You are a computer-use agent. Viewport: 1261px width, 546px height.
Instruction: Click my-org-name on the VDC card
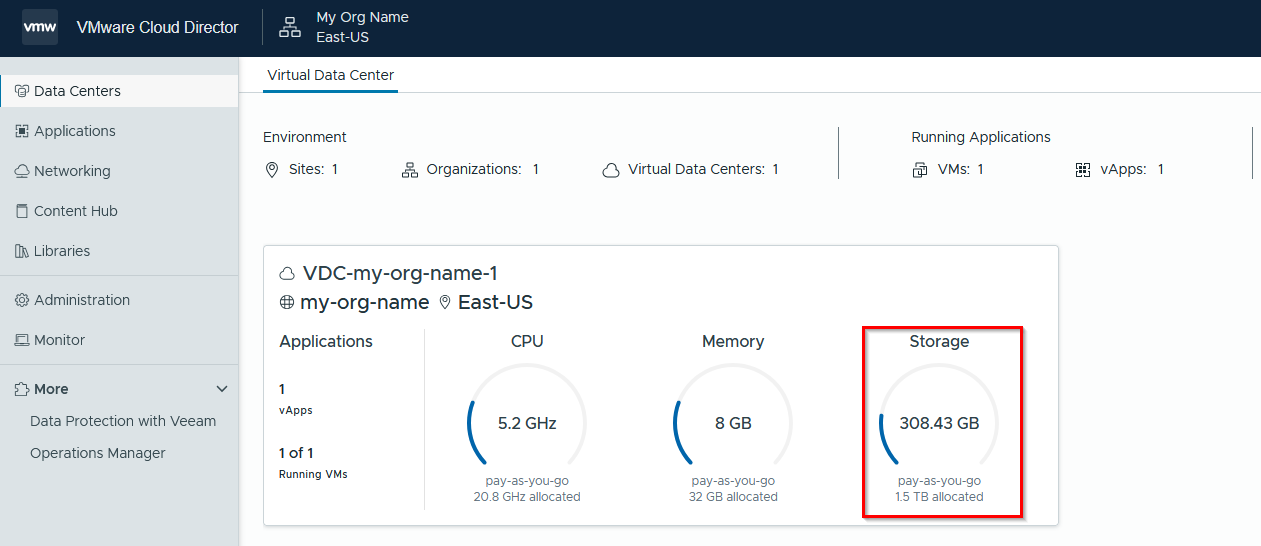[x=365, y=302]
